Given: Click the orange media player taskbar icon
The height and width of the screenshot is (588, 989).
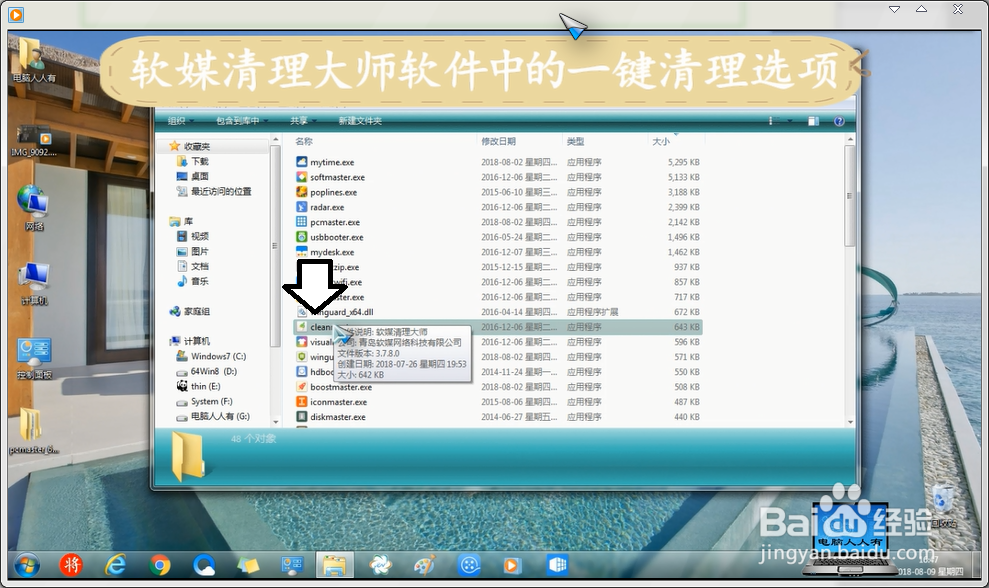Looking at the screenshot, I should click(512, 565).
